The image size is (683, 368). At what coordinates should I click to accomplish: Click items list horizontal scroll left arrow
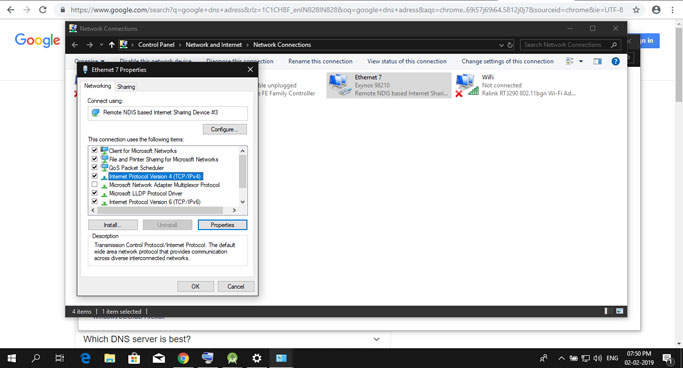(93, 210)
